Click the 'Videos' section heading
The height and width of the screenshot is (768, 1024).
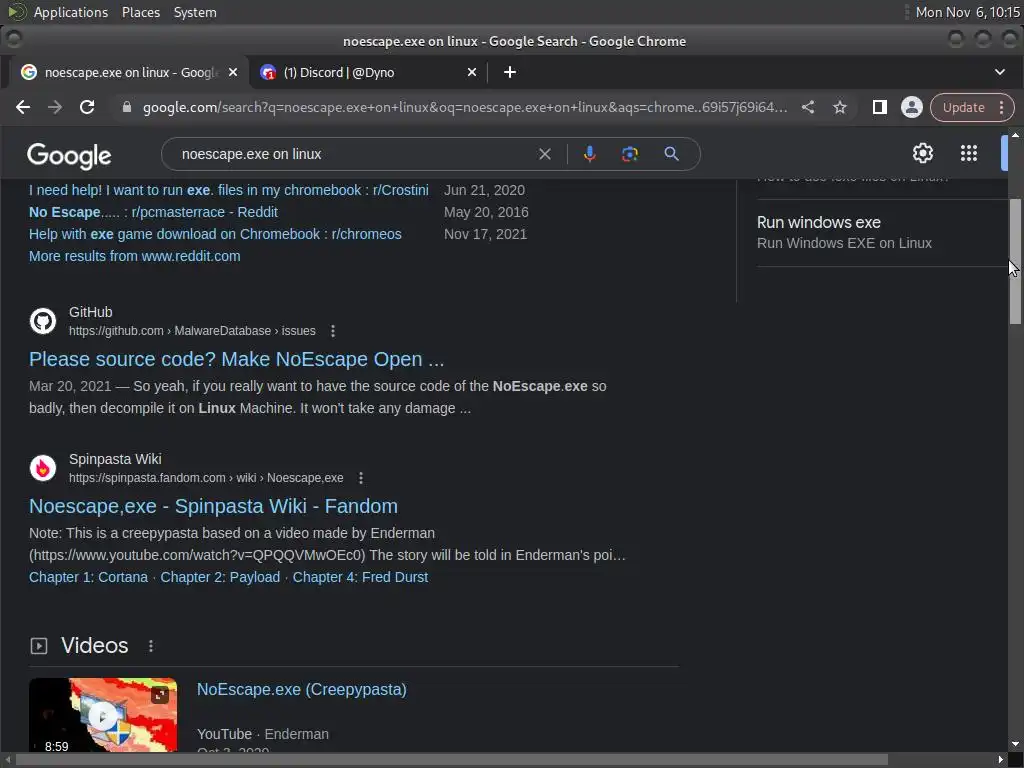95,645
